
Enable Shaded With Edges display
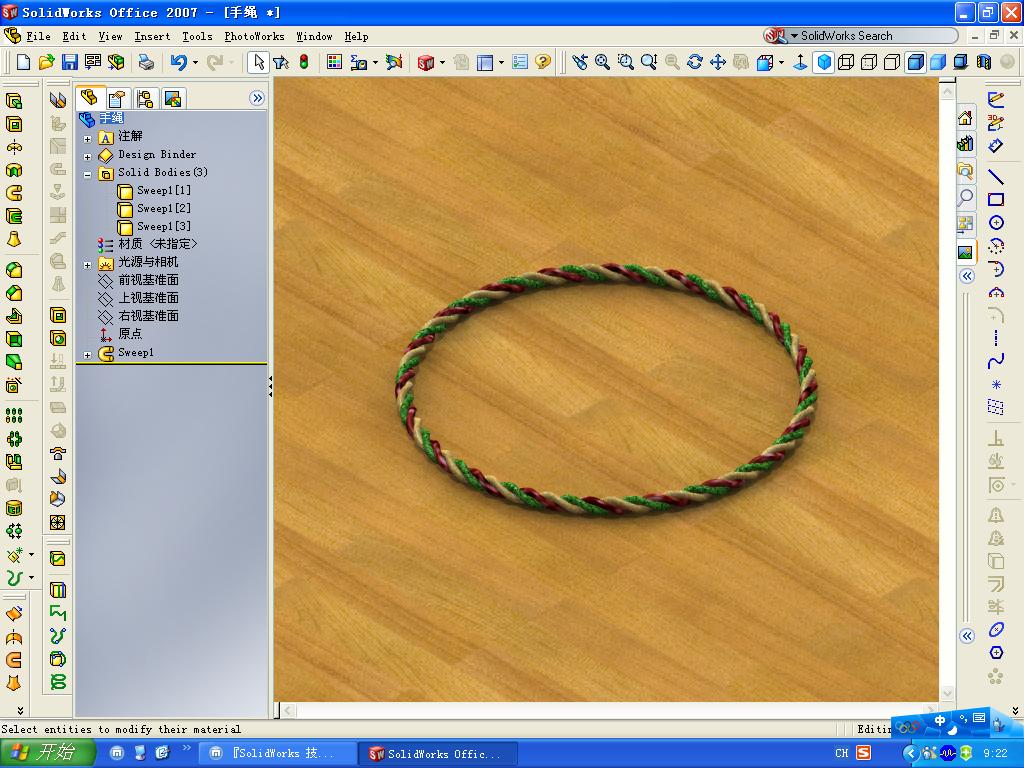[915, 62]
